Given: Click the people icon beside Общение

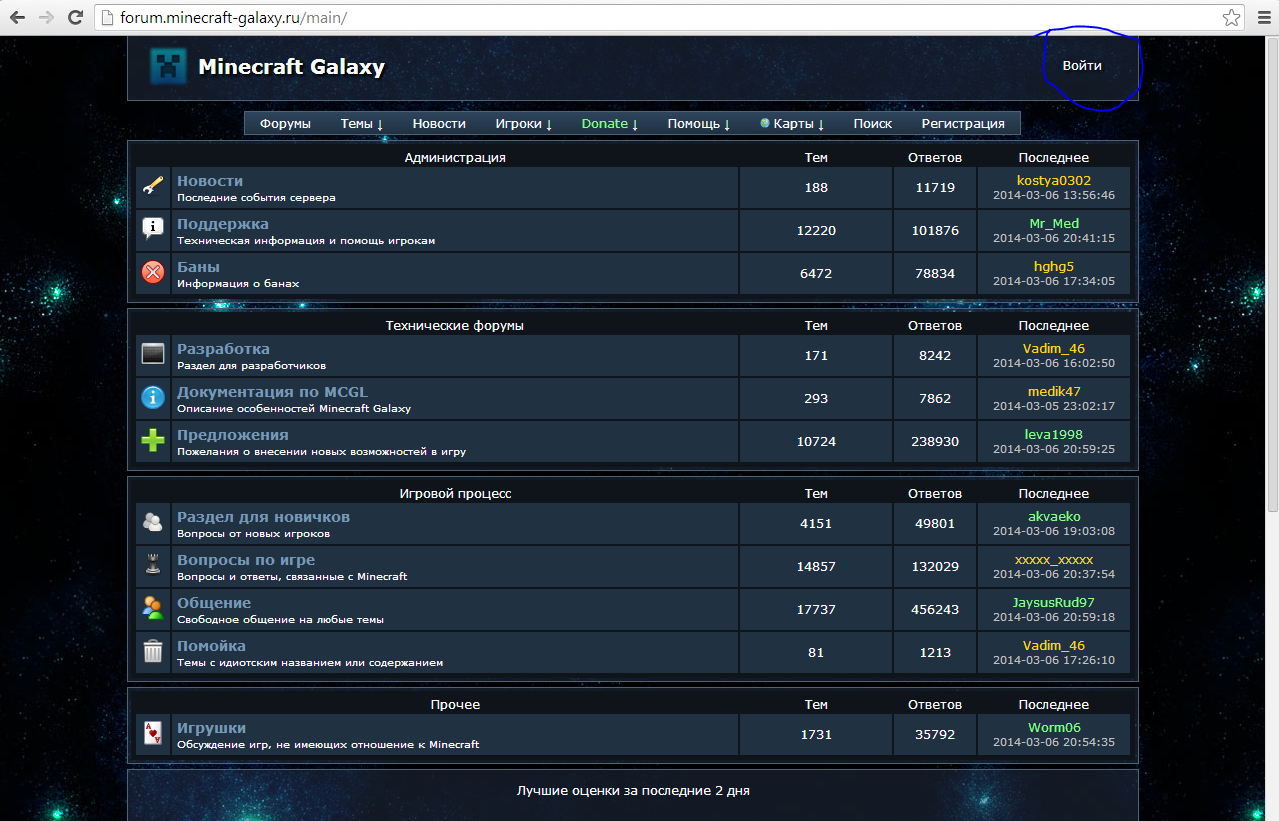Looking at the screenshot, I should 153,608.
